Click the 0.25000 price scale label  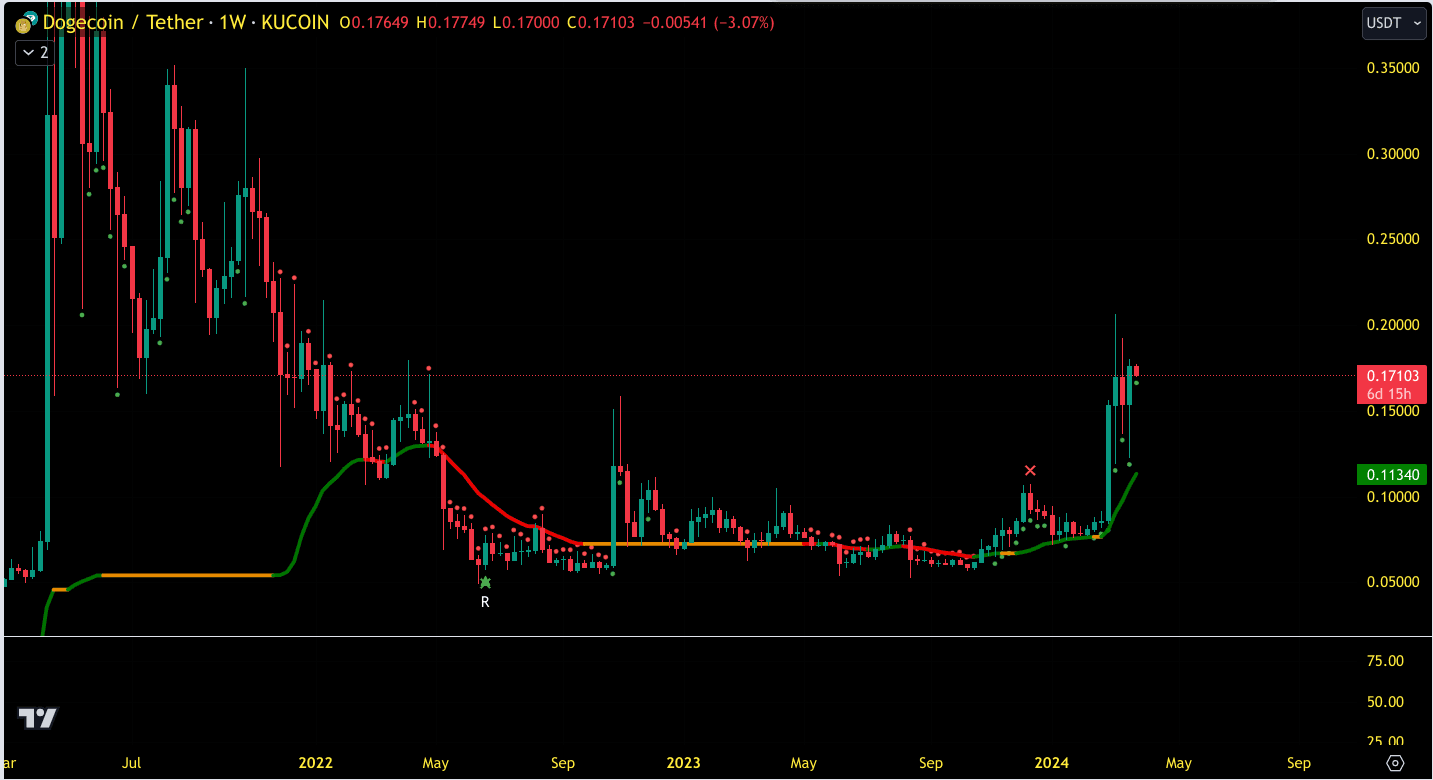(x=1391, y=239)
